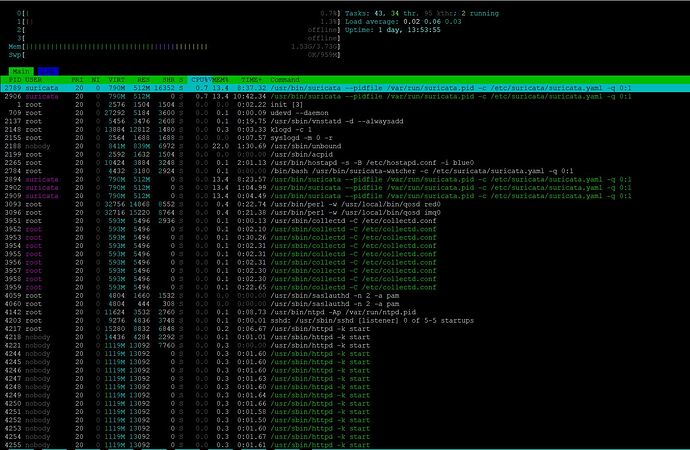690x450 pixels.
Task: Select collectd thread with PID 3953
Action: (220, 238)
